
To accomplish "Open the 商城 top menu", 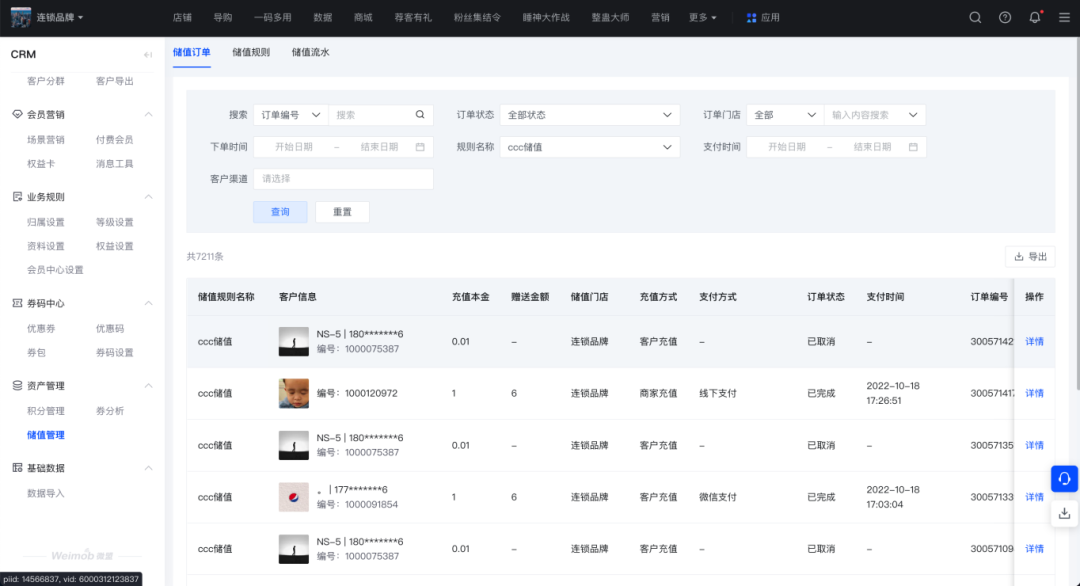I will (363, 18).
